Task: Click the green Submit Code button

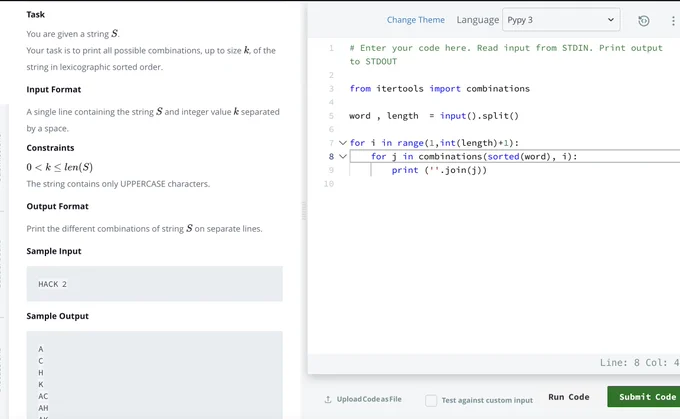Action: point(645,397)
